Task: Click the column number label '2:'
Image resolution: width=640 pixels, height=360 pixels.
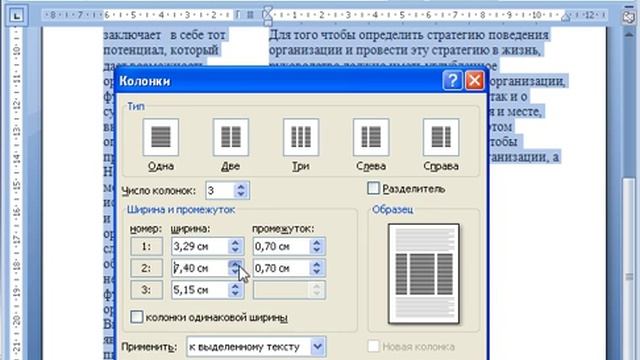Action: click(147, 268)
